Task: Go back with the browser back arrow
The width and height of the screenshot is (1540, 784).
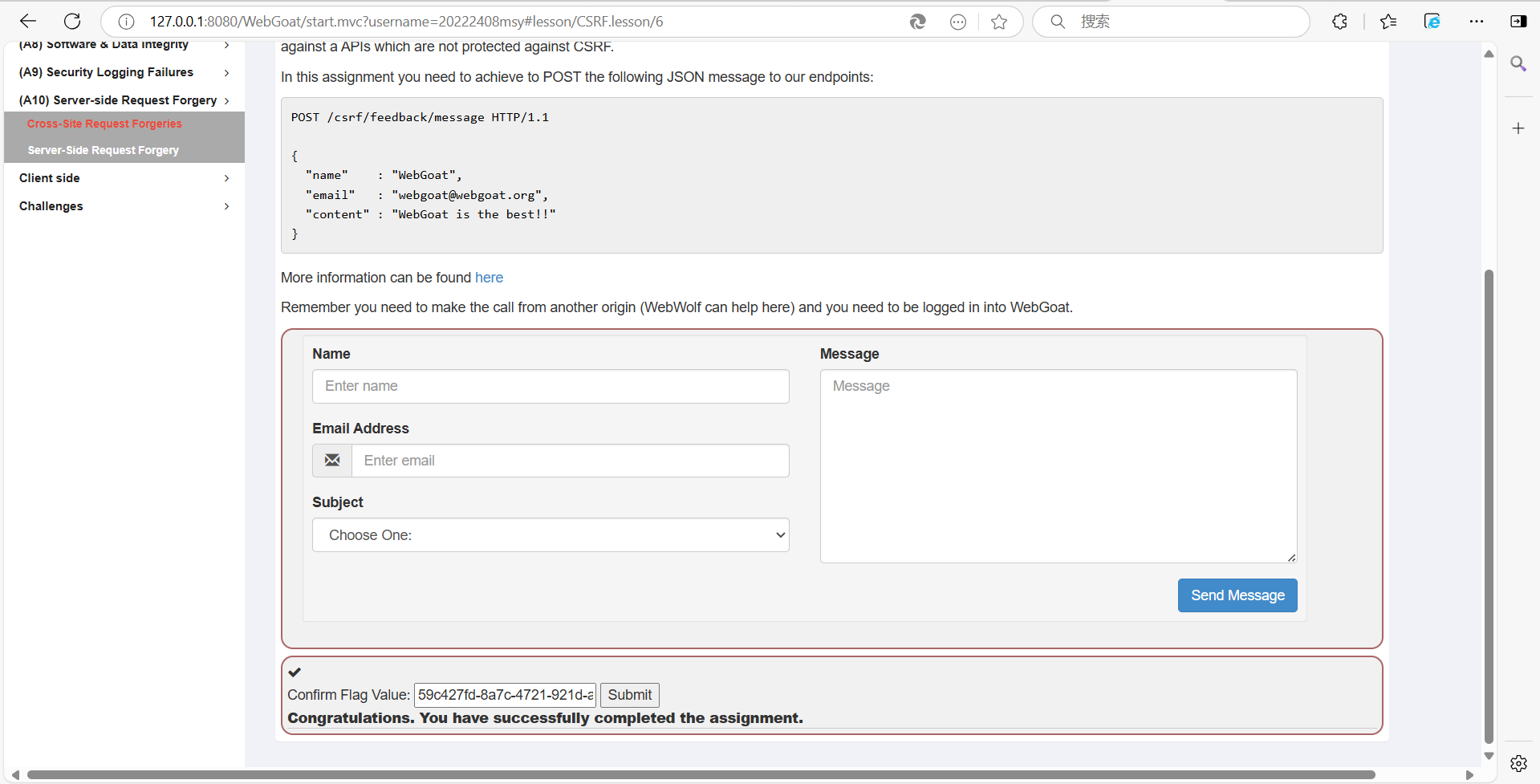Action: coord(28,22)
